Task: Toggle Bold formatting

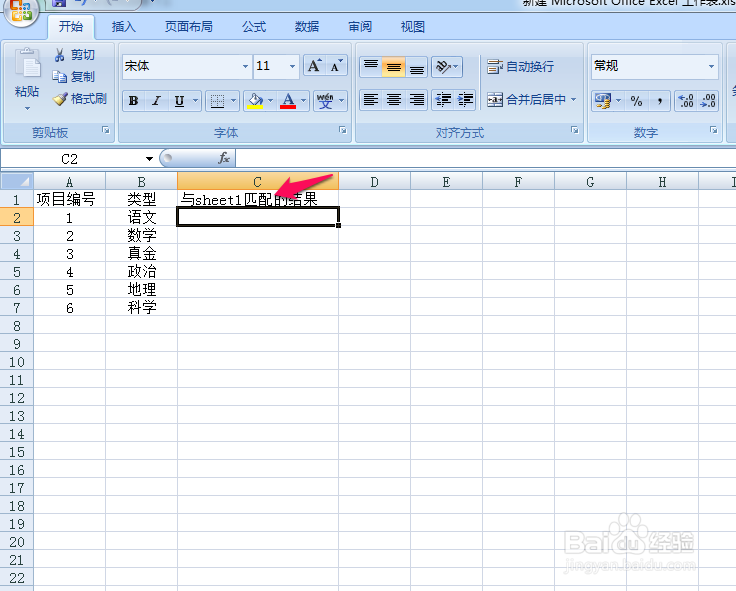Action: click(133, 101)
